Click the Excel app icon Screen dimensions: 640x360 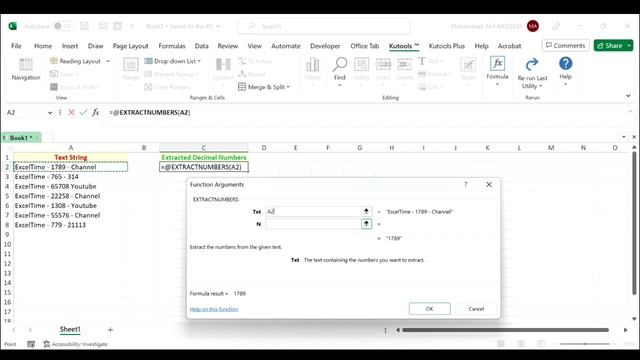[13, 26]
